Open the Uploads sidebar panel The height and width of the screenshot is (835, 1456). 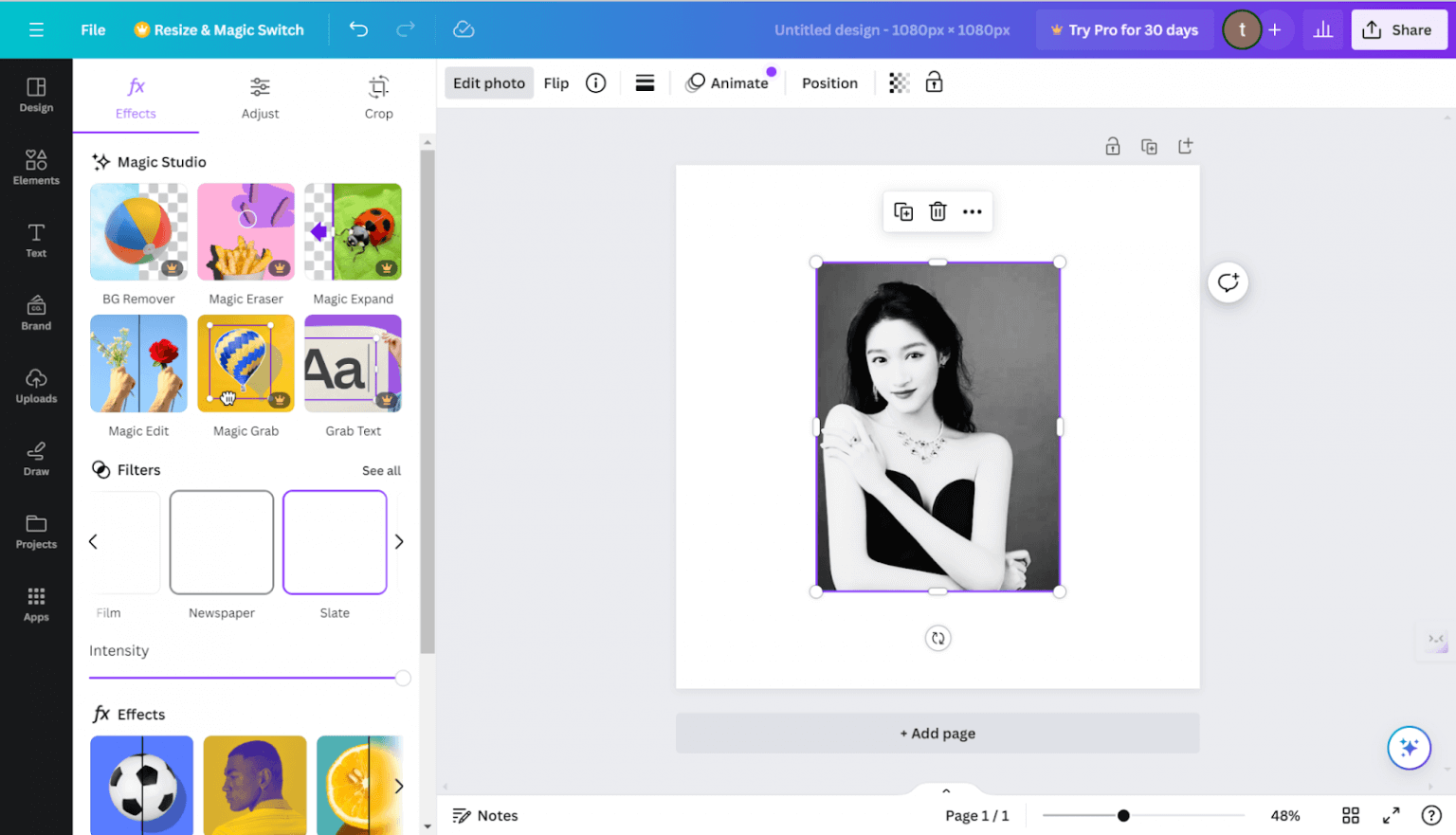pyautogui.click(x=36, y=386)
